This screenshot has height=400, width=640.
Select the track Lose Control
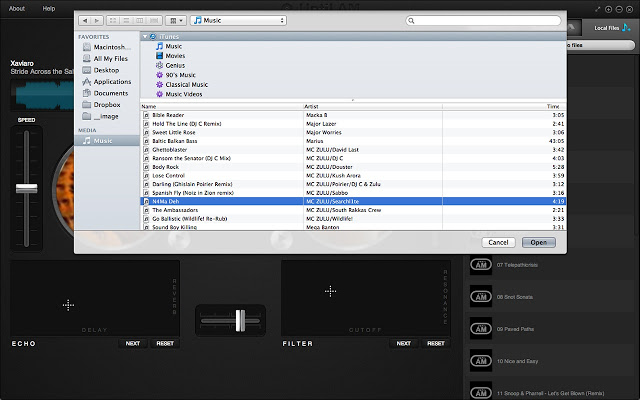[x=353, y=176]
